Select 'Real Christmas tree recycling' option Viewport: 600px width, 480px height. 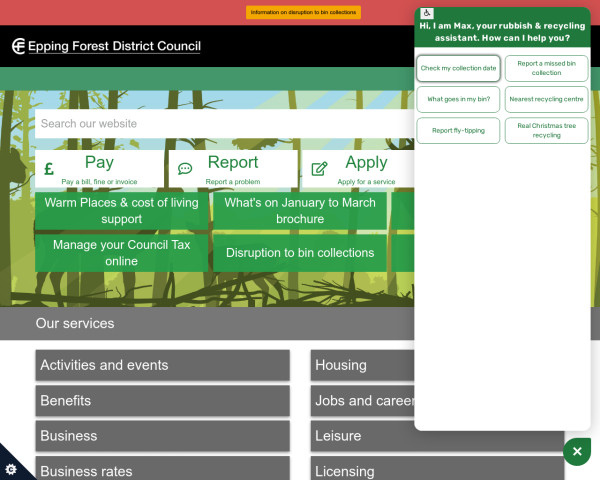(x=546, y=130)
